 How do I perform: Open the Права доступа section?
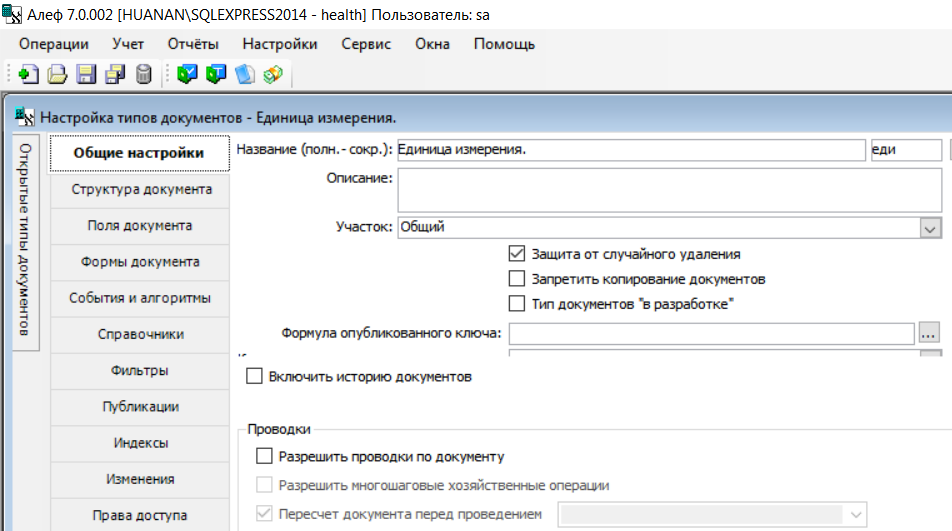tap(140, 515)
